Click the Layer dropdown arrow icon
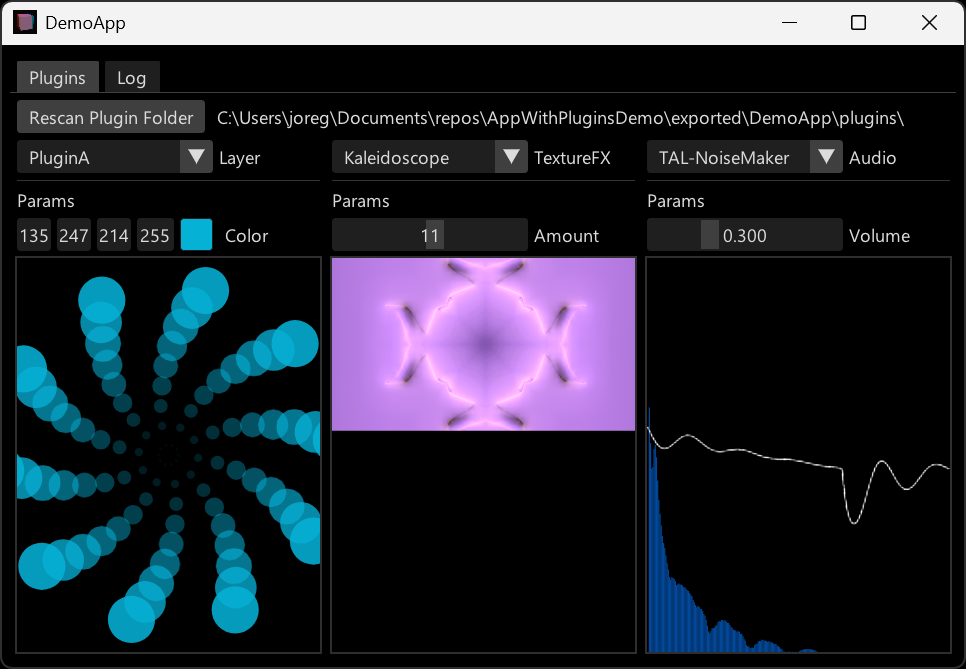This screenshot has height=669, width=966. pos(196,157)
